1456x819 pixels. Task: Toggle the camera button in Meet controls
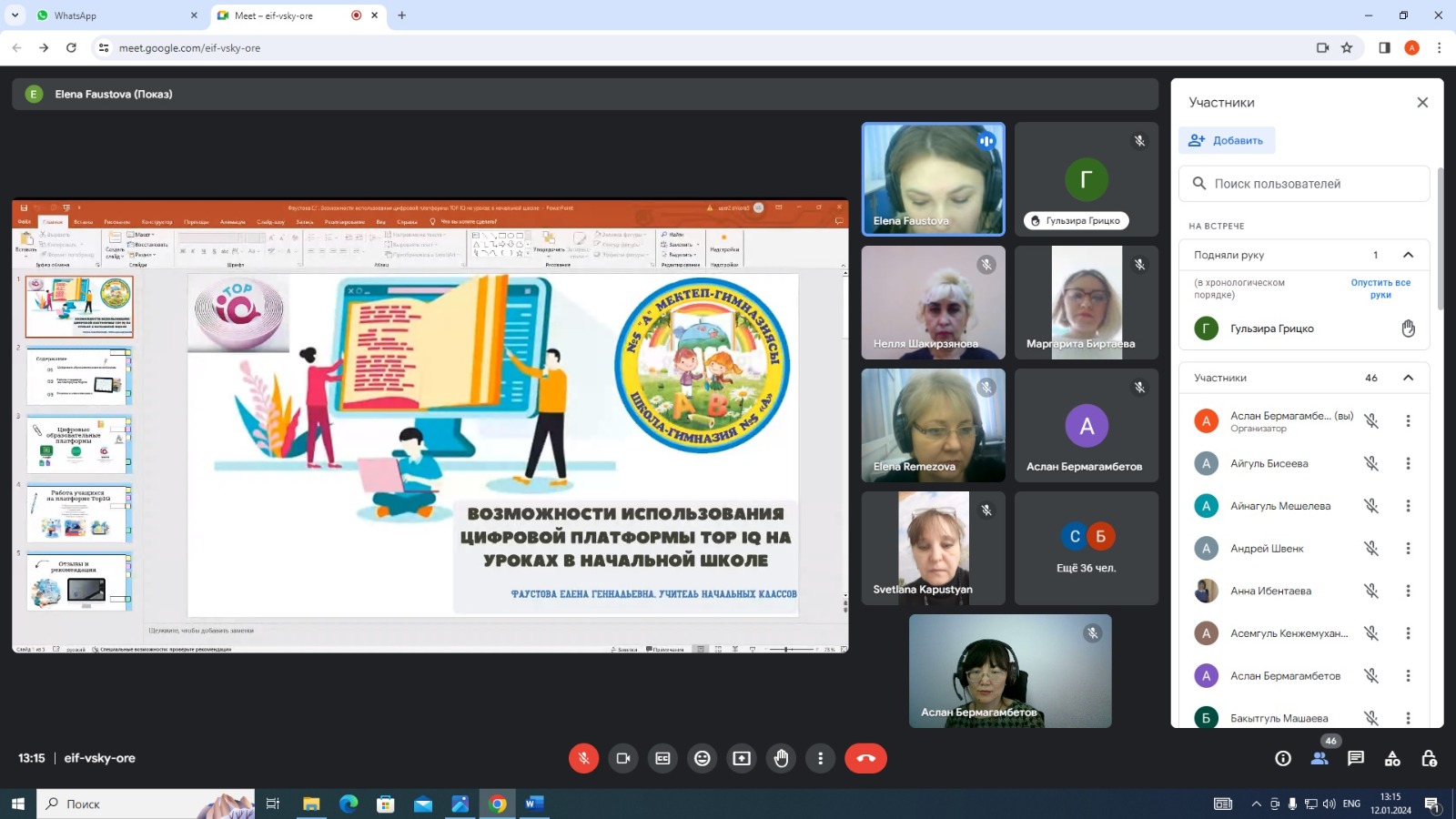(623, 758)
